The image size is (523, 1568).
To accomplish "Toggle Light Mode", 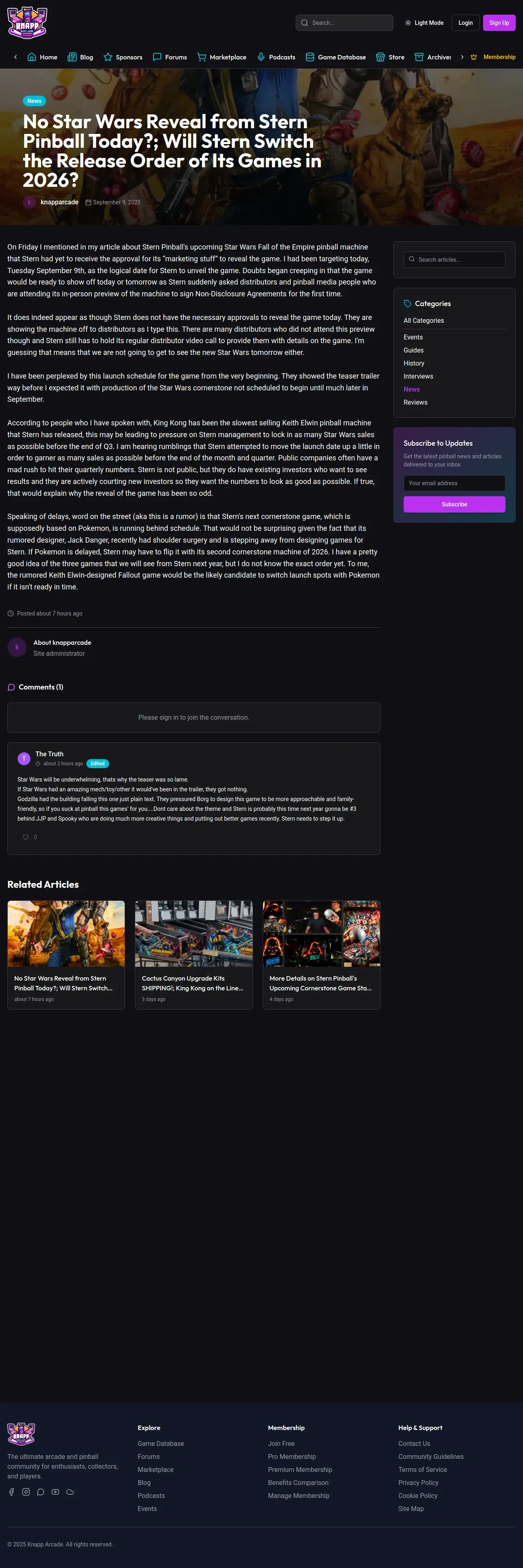I will [424, 23].
